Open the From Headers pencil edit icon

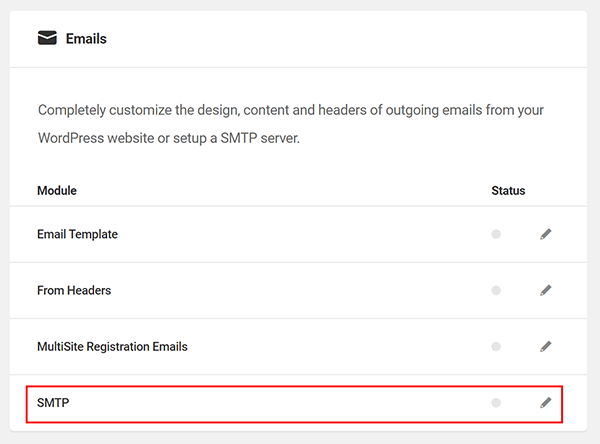(x=546, y=290)
